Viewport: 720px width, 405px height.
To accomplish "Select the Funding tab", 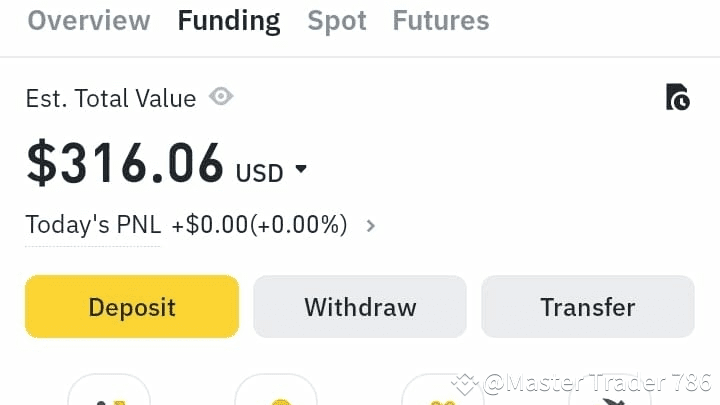I will point(229,20).
